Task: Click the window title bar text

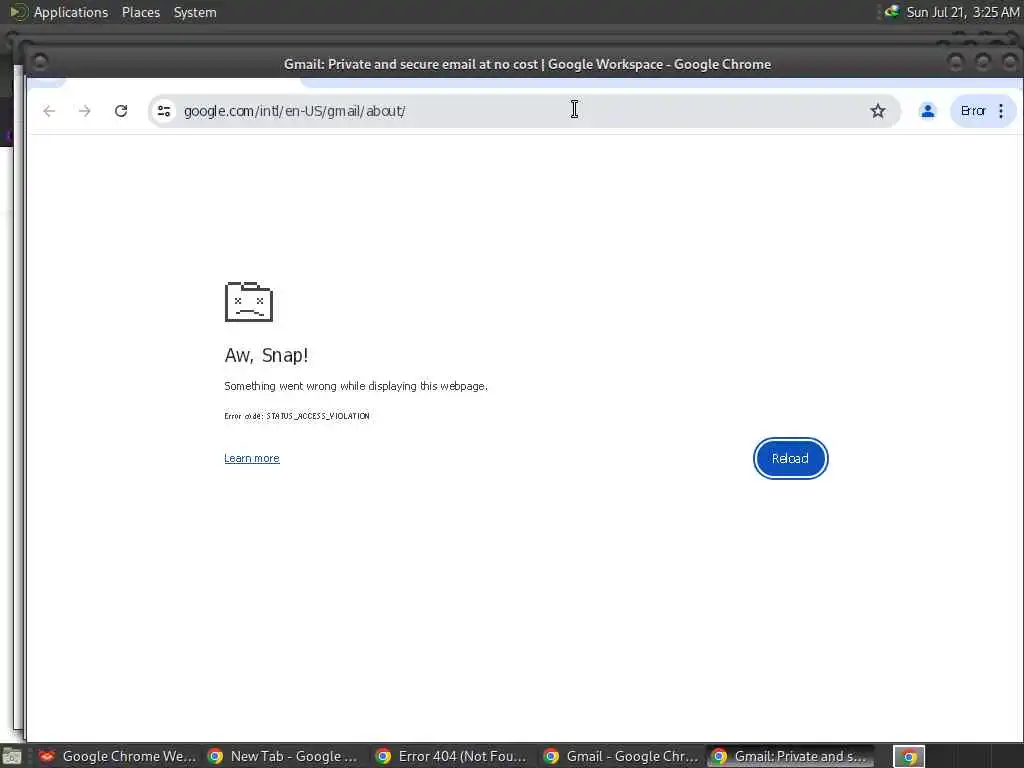Action: (x=527, y=64)
